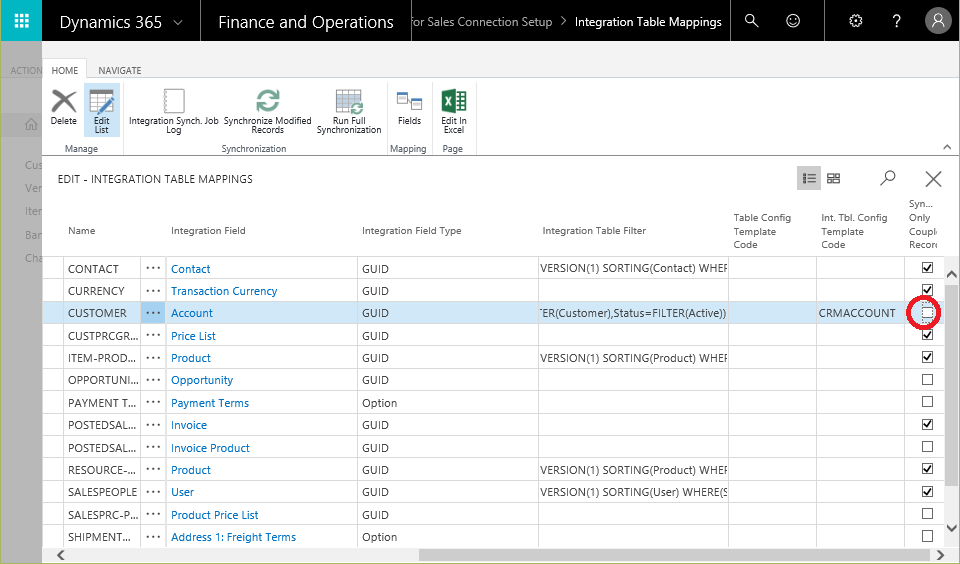Open the help question mark
The image size is (960, 564).
[896, 21]
